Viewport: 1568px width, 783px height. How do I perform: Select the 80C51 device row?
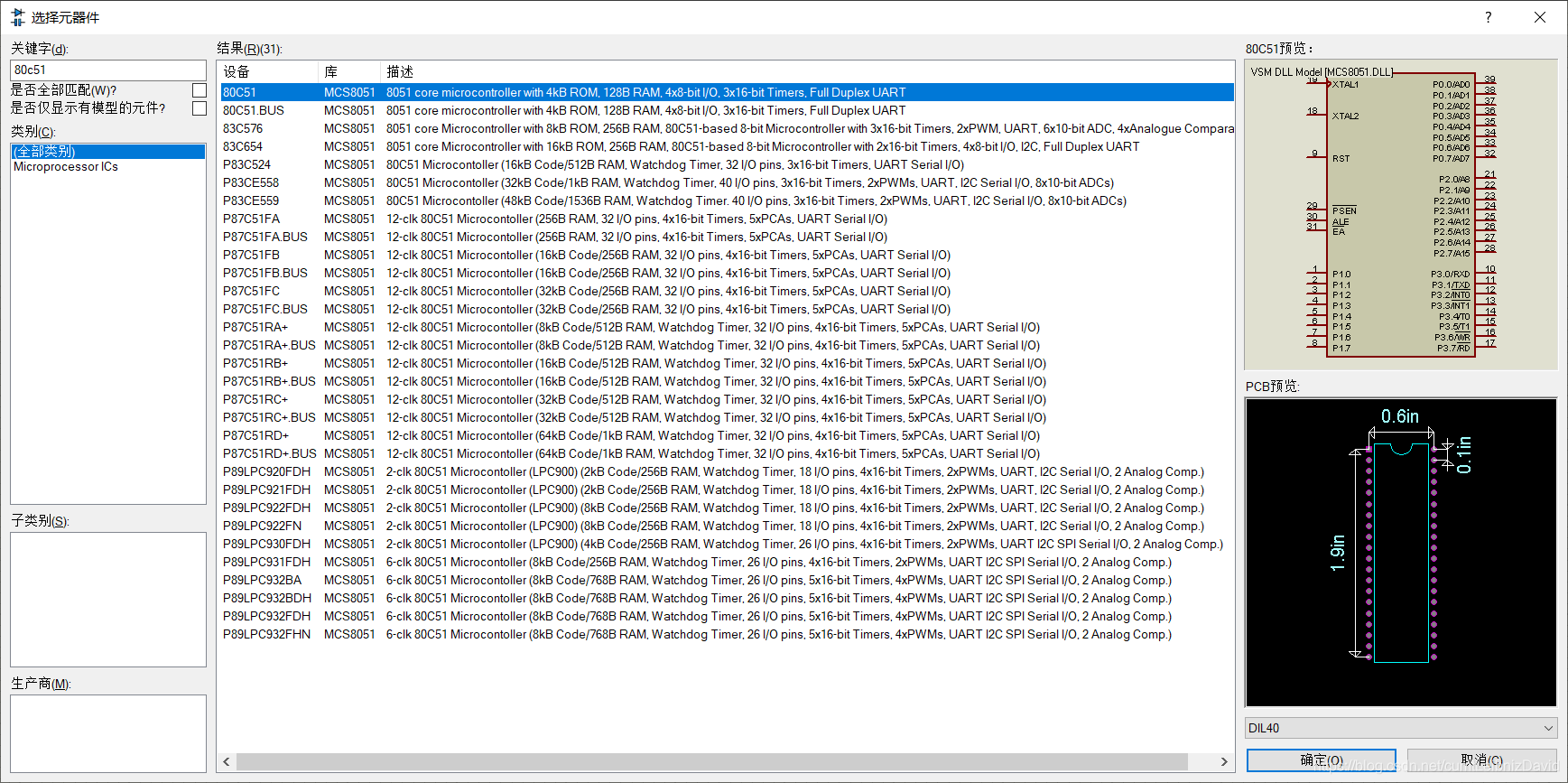(727, 92)
